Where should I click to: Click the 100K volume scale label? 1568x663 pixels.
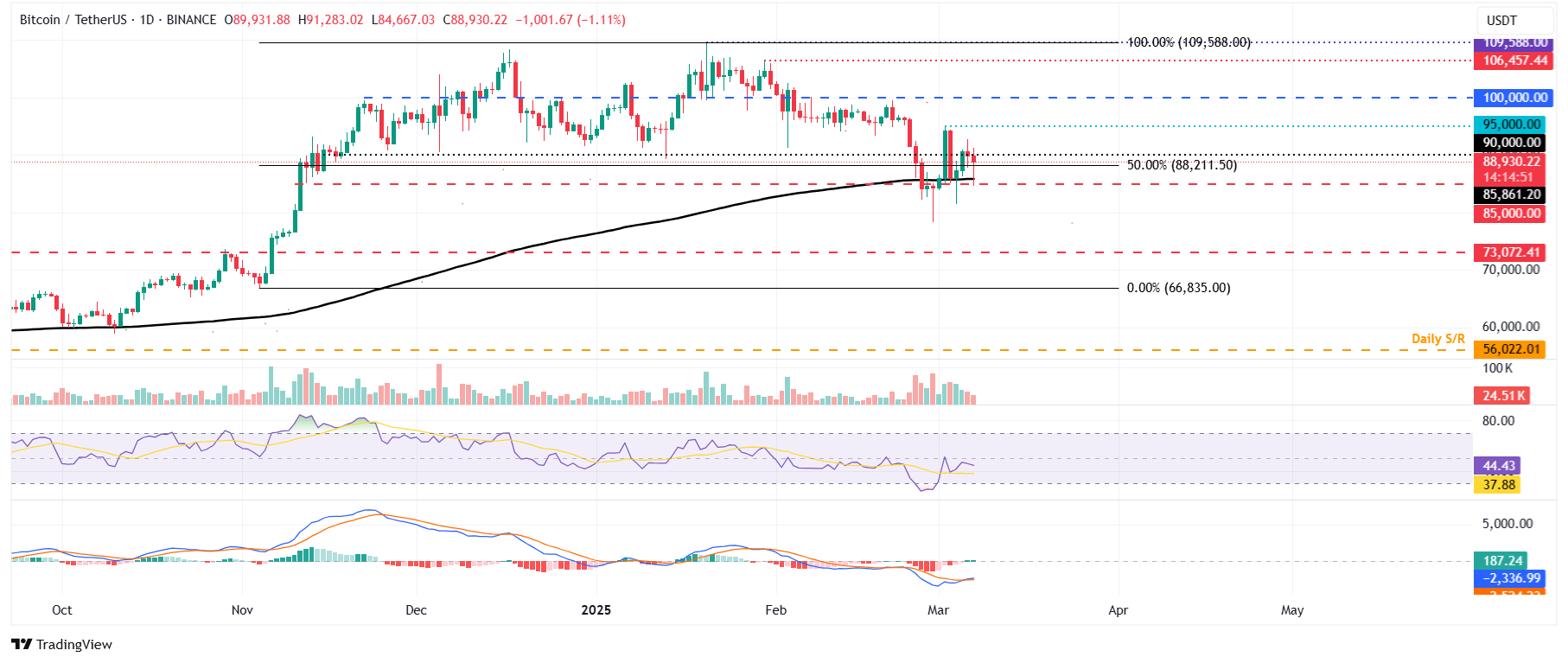coord(1498,368)
